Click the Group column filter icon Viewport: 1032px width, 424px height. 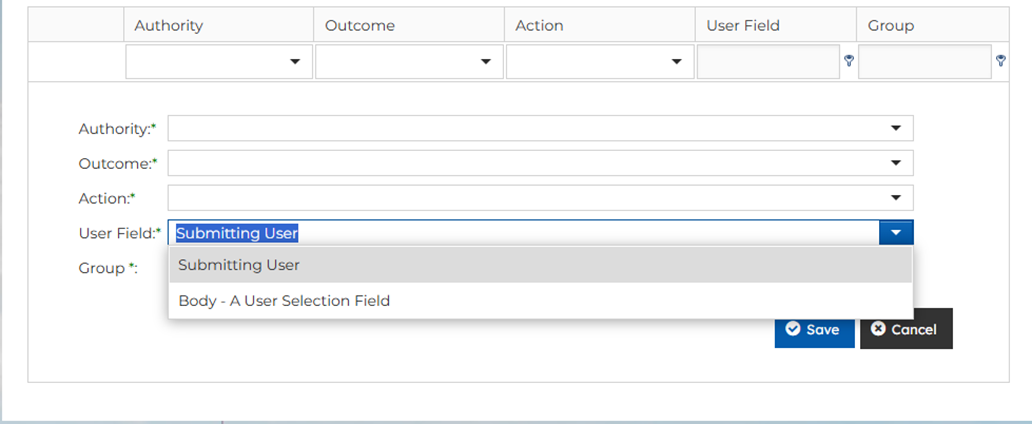(1001, 61)
